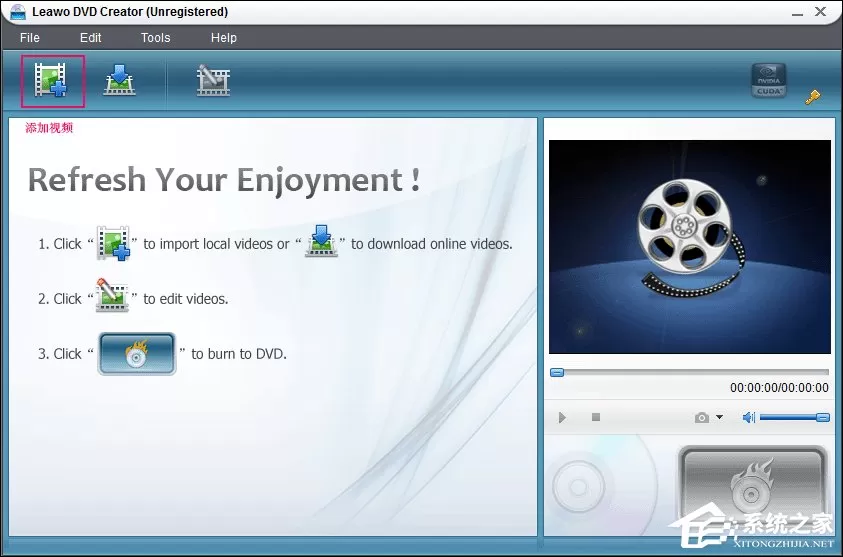Open the download online videos toolbar icon
This screenshot has height=557, width=843.
pos(119,80)
